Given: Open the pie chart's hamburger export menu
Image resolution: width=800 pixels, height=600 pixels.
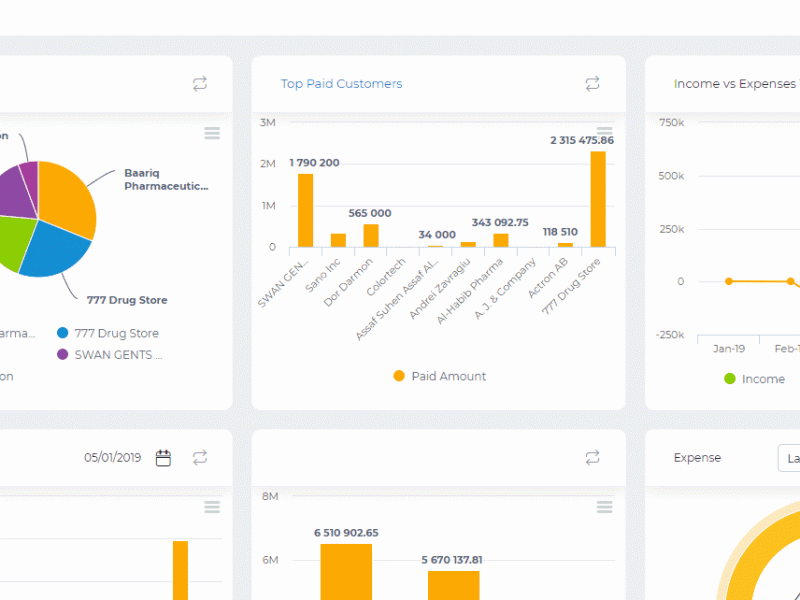Looking at the screenshot, I should [x=212, y=133].
